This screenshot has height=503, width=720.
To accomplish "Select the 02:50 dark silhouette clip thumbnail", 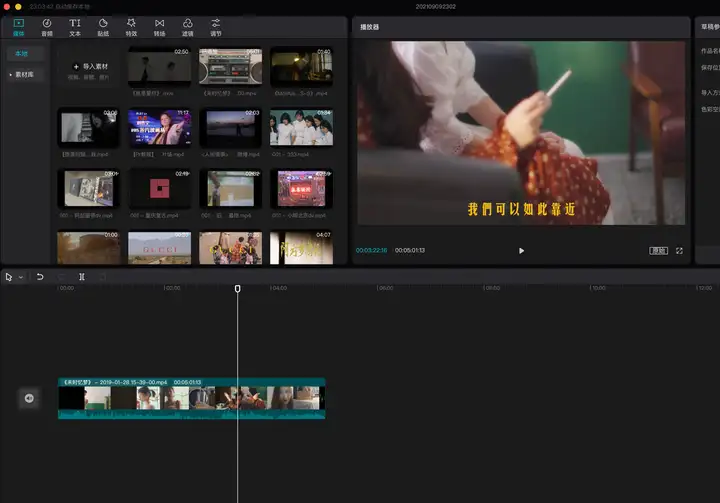I will pos(159,66).
